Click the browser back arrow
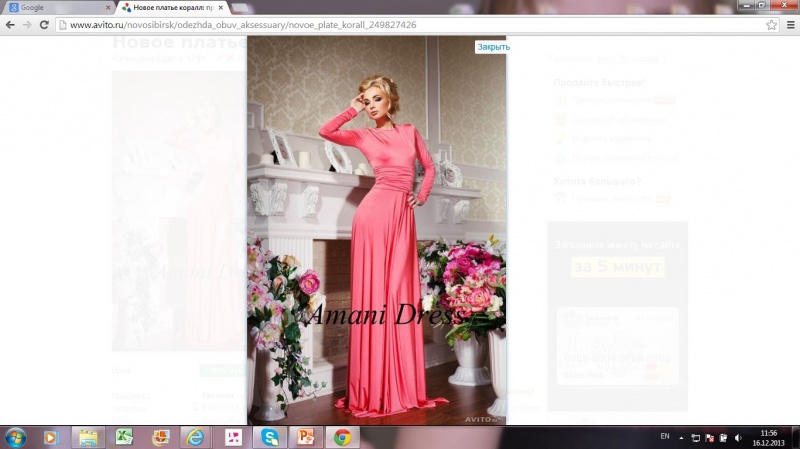 (x=10, y=24)
